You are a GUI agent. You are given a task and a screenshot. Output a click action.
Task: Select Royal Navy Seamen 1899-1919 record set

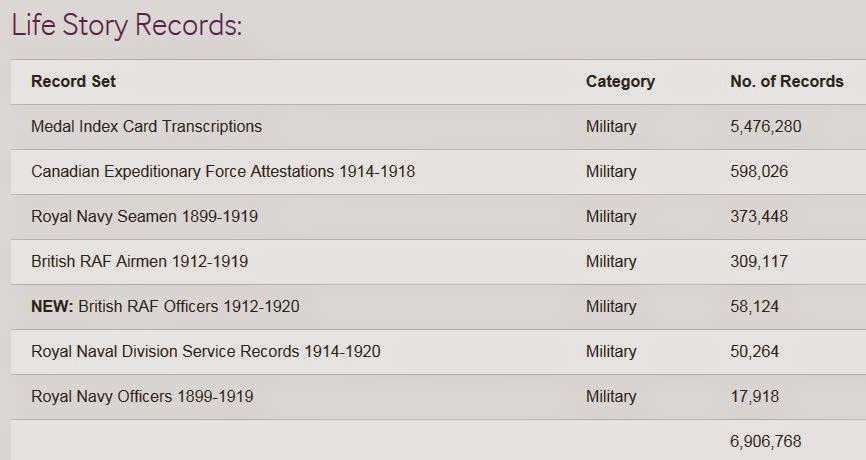(144, 217)
